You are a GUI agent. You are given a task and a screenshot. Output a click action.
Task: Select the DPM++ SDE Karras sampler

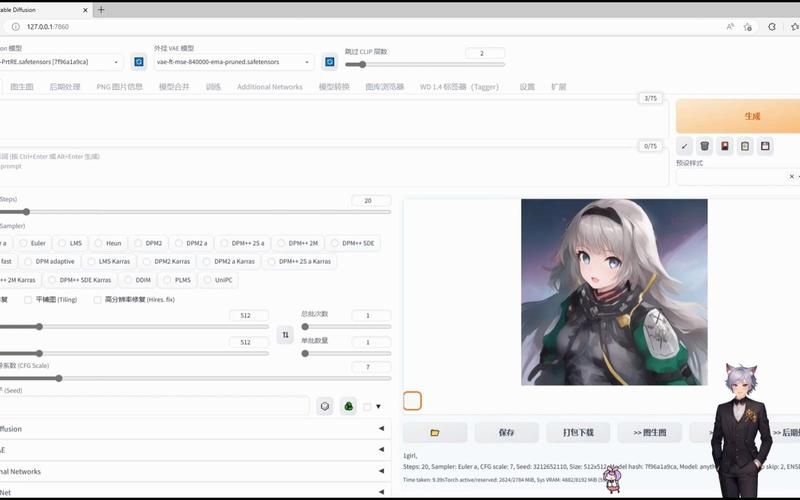79,280
